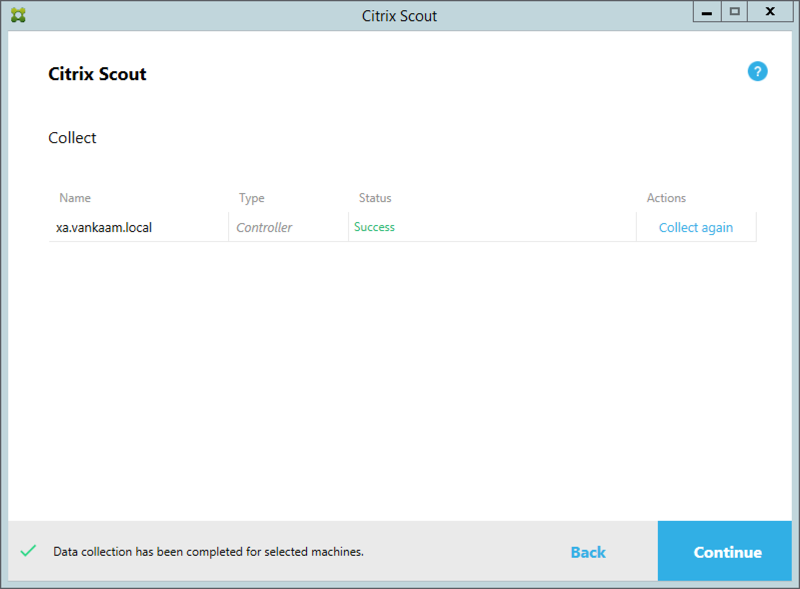
Task: Close the Citrix Scout window
Action: click(770, 12)
